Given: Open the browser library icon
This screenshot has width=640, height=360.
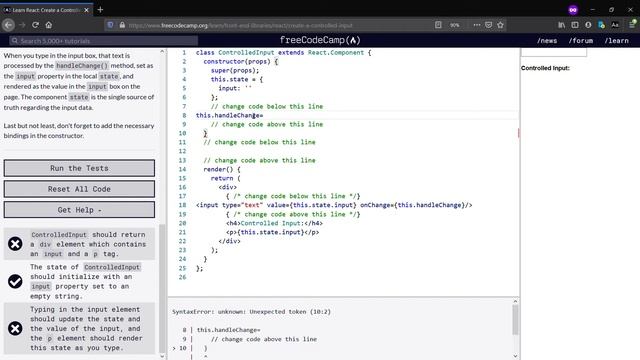Looking at the screenshot, I should tap(562, 25).
